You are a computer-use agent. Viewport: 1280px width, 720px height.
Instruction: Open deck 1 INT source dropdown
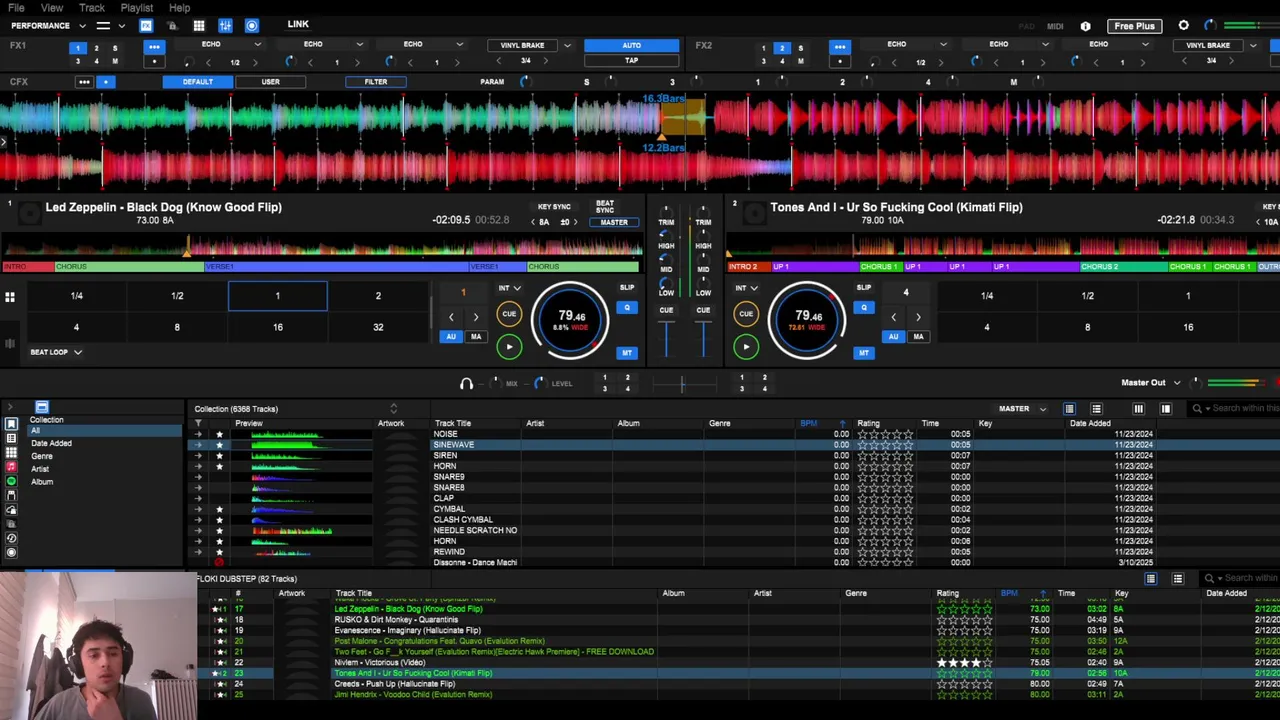(510, 288)
